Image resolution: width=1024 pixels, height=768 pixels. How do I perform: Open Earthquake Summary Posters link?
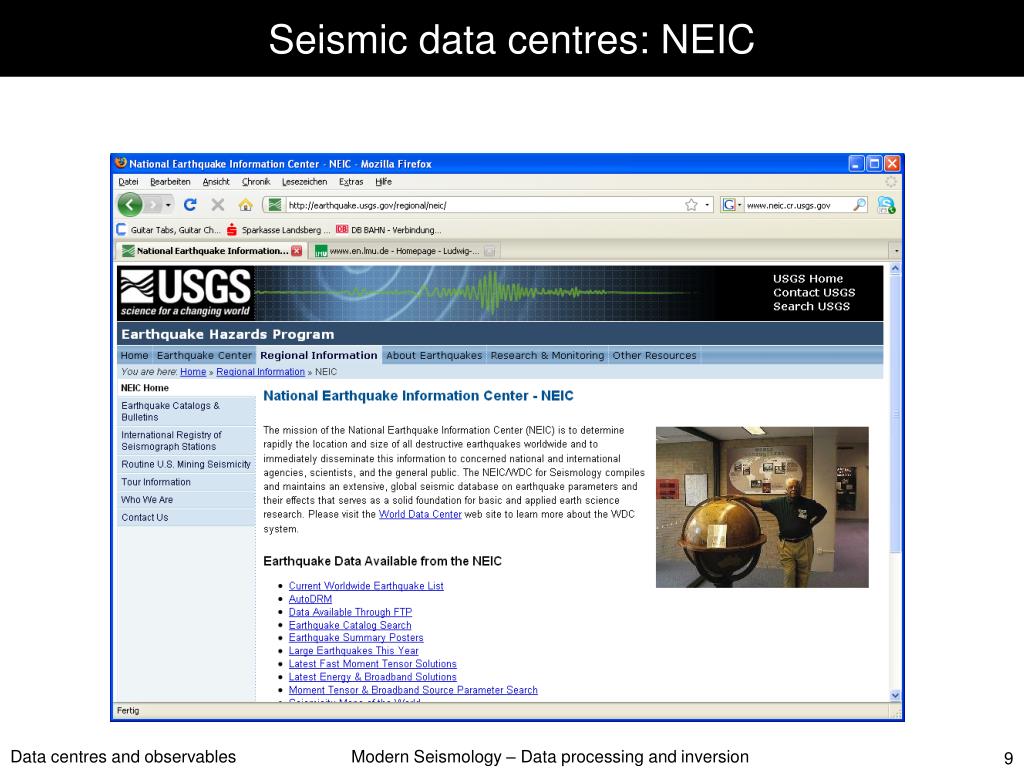(x=356, y=637)
